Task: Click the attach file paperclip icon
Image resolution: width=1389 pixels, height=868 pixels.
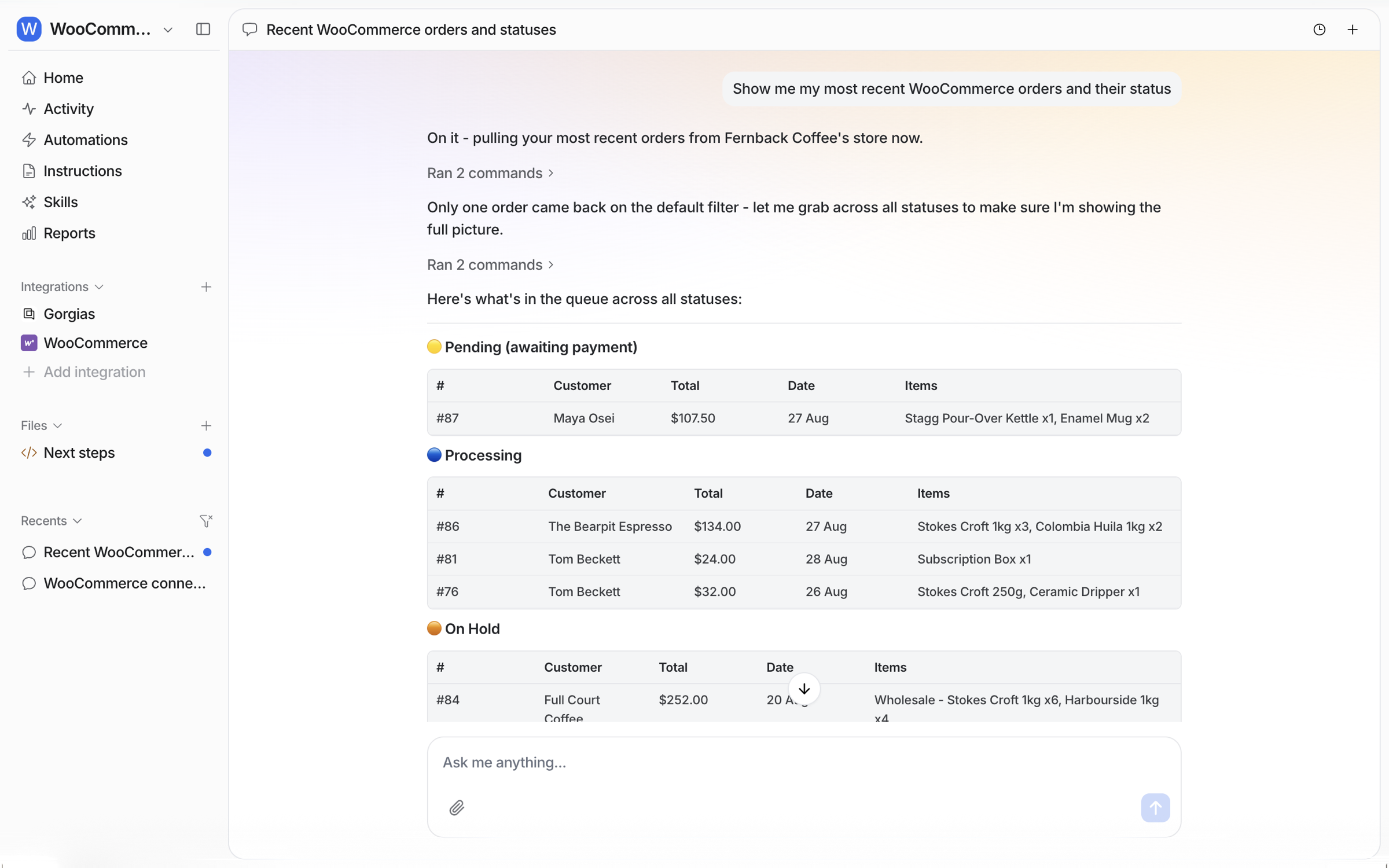Action: [x=457, y=807]
